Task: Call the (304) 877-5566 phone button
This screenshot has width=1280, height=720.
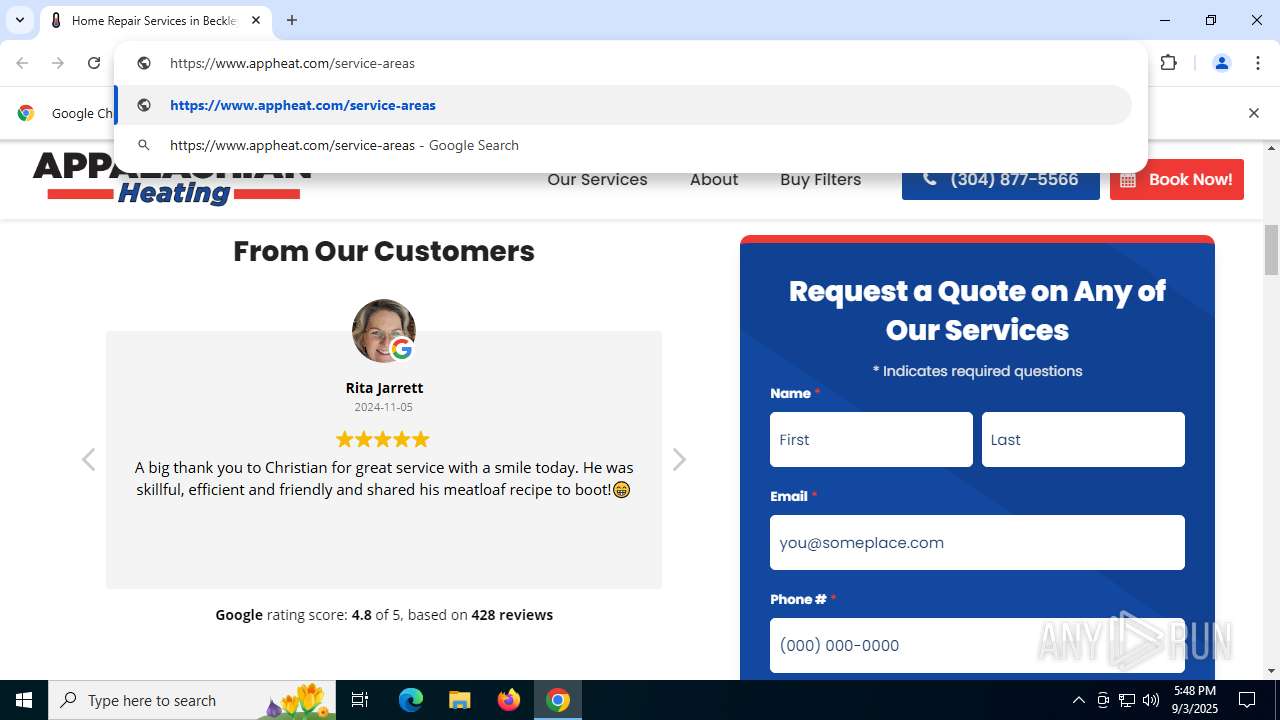Action: point(1001,180)
